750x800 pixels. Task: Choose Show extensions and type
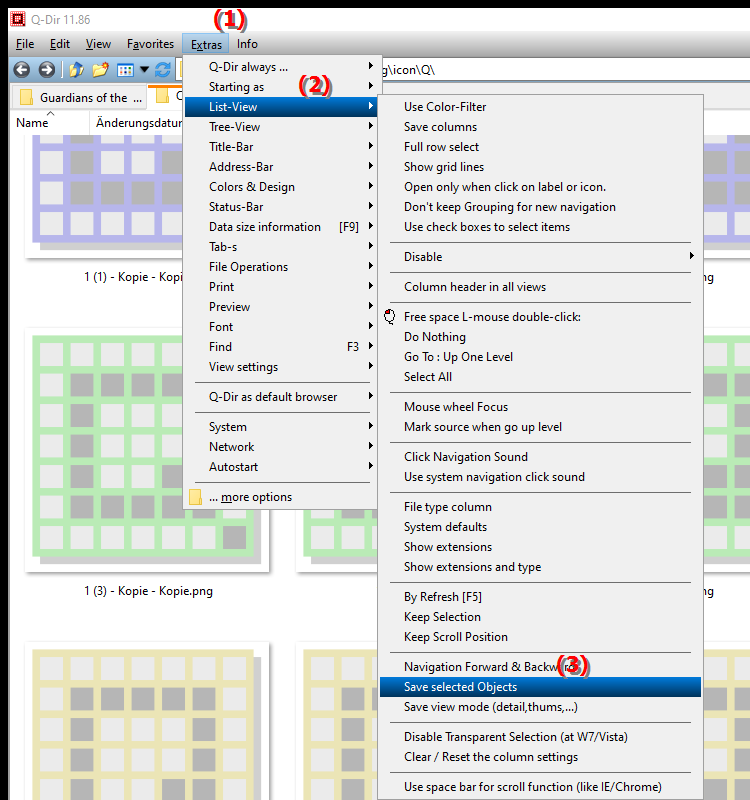[540, 567]
